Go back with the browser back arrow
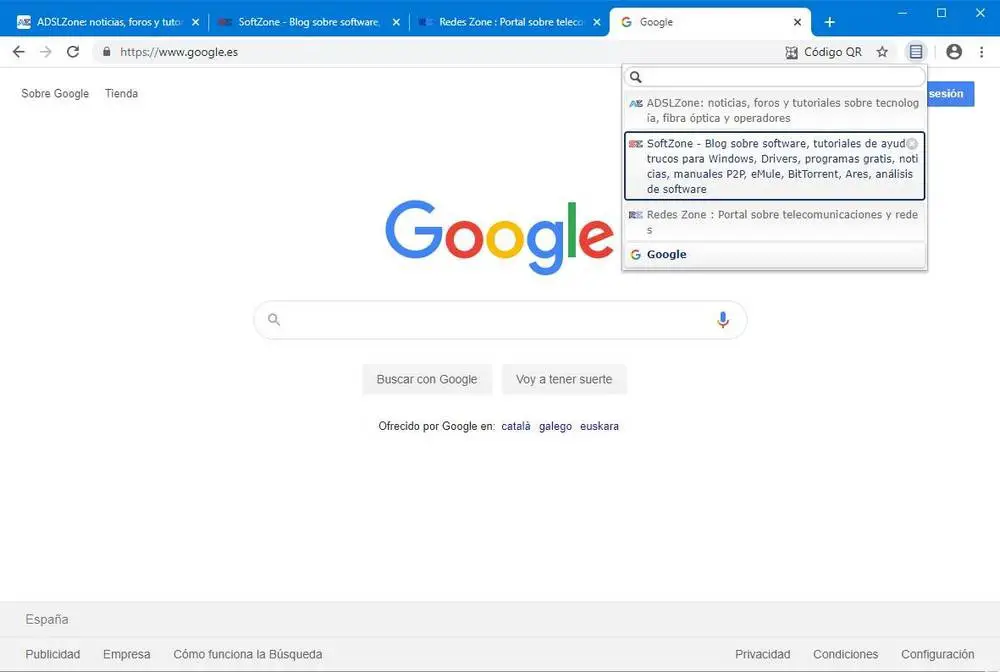This screenshot has width=1000, height=672. coord(18,52)
